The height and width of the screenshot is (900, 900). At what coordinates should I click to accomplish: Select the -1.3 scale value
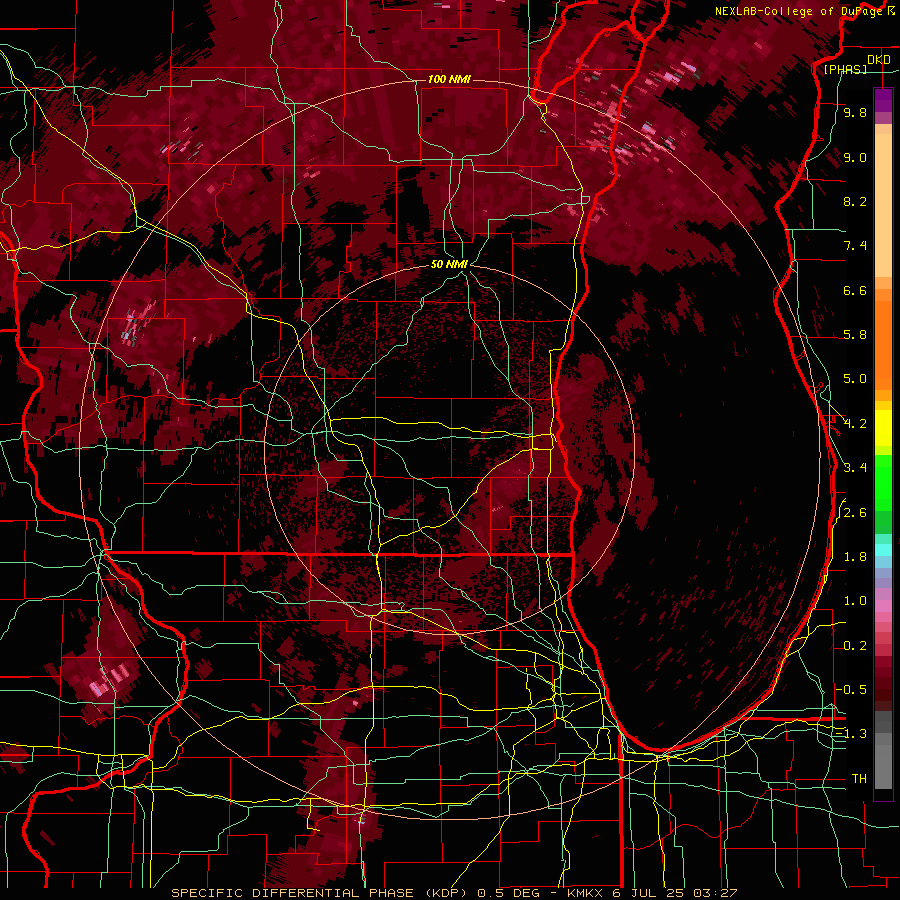(852, 734)
